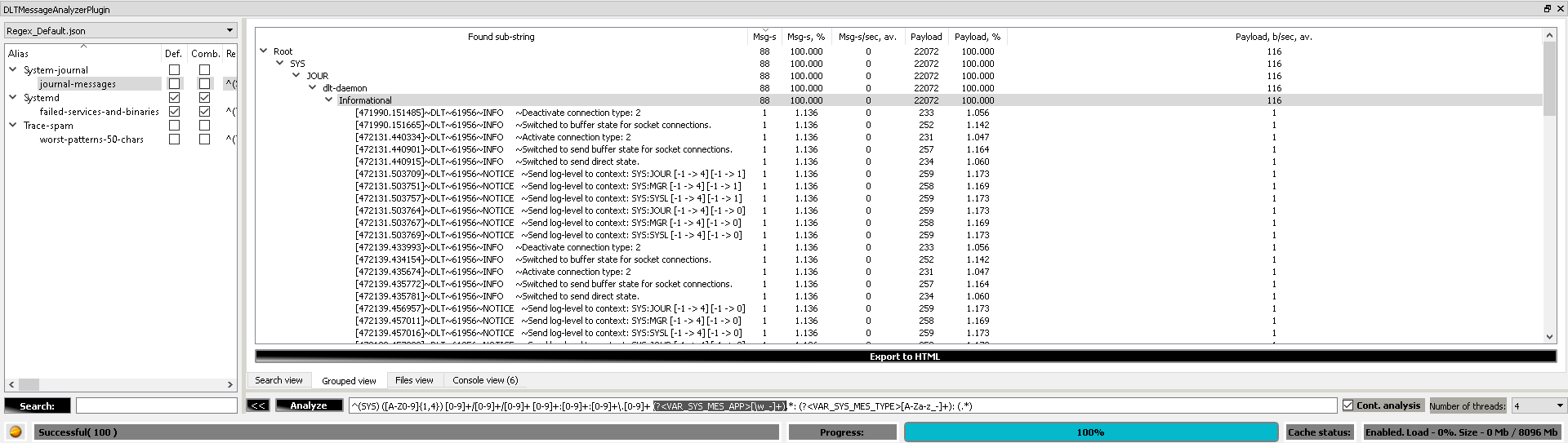
Task: Uncheck Comb. checkbox for Systemd
Action: [x=204, y=98]
